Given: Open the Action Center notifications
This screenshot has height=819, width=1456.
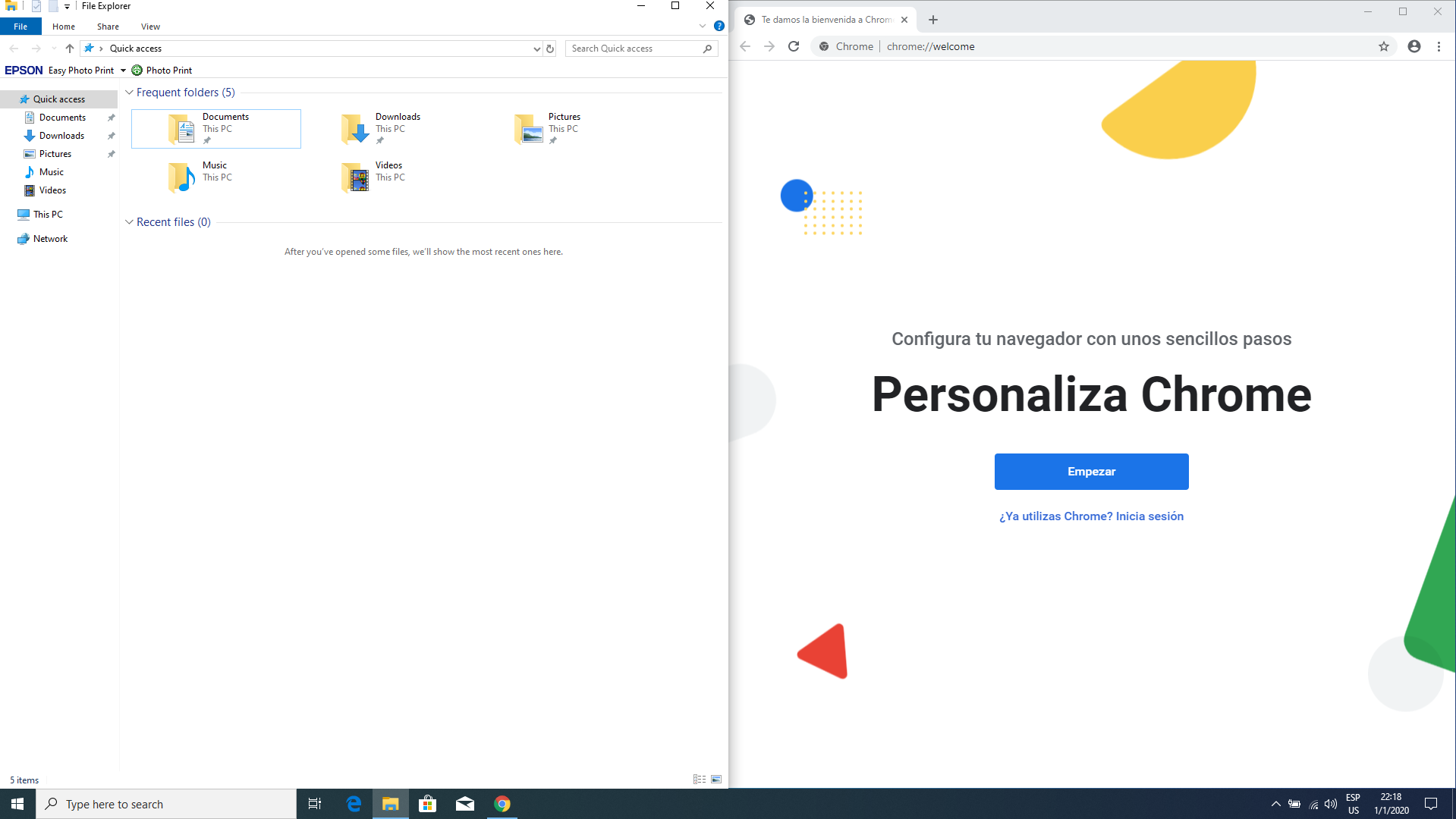Looking at the screenshot, I should 1431,804.
